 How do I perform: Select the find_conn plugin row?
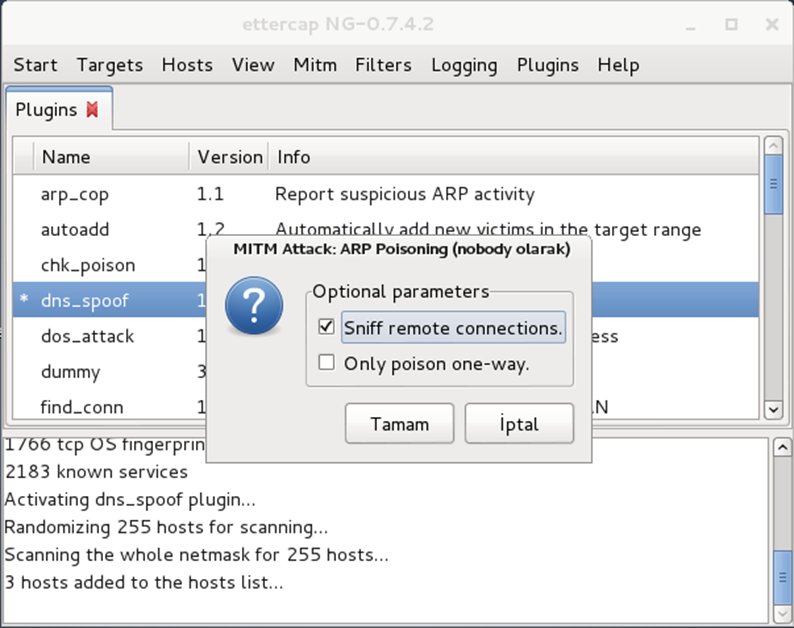point(110,407)
